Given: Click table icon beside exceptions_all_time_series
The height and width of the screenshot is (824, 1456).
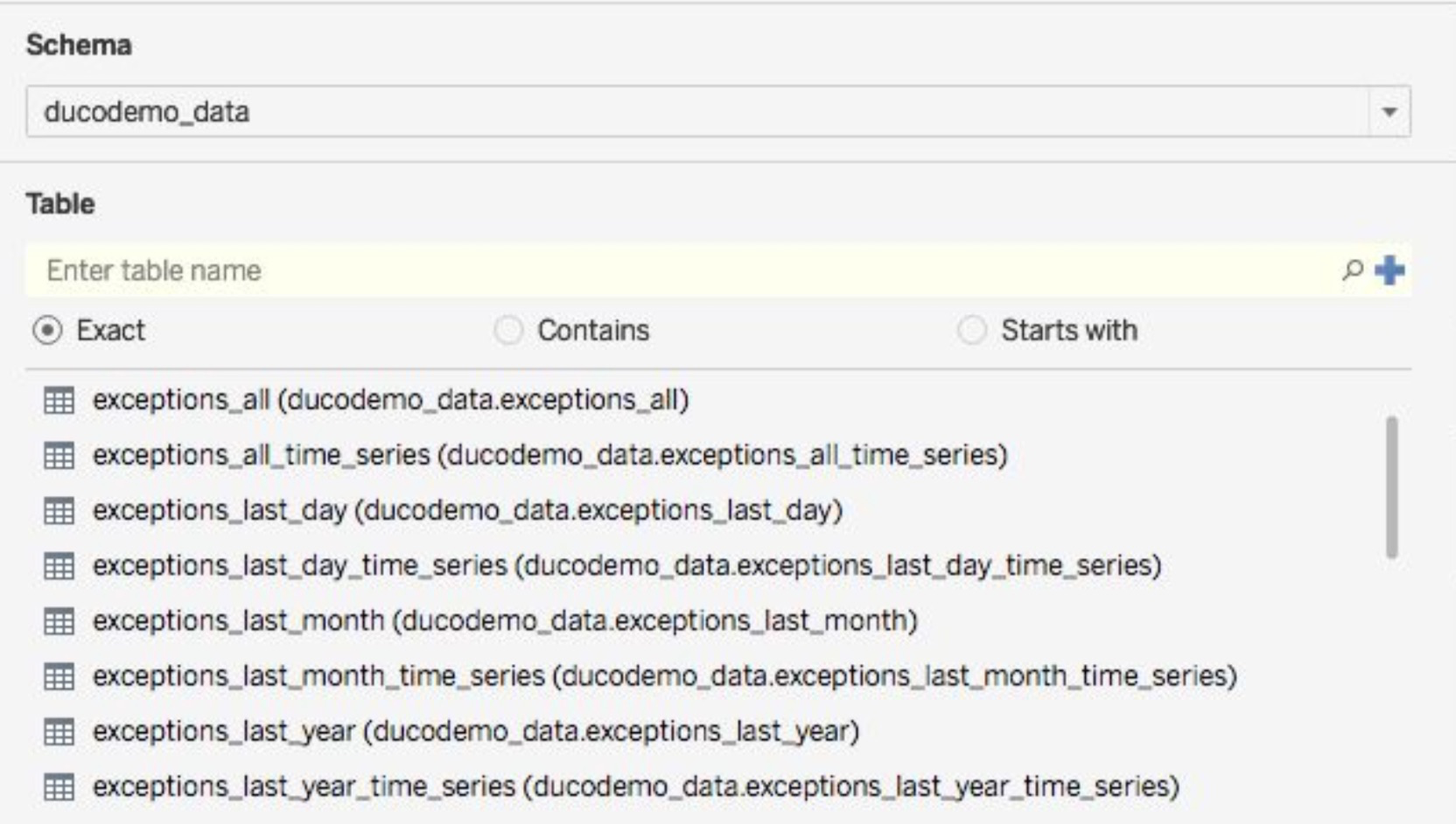Looking at the screenshot, I should pos(59,456).
